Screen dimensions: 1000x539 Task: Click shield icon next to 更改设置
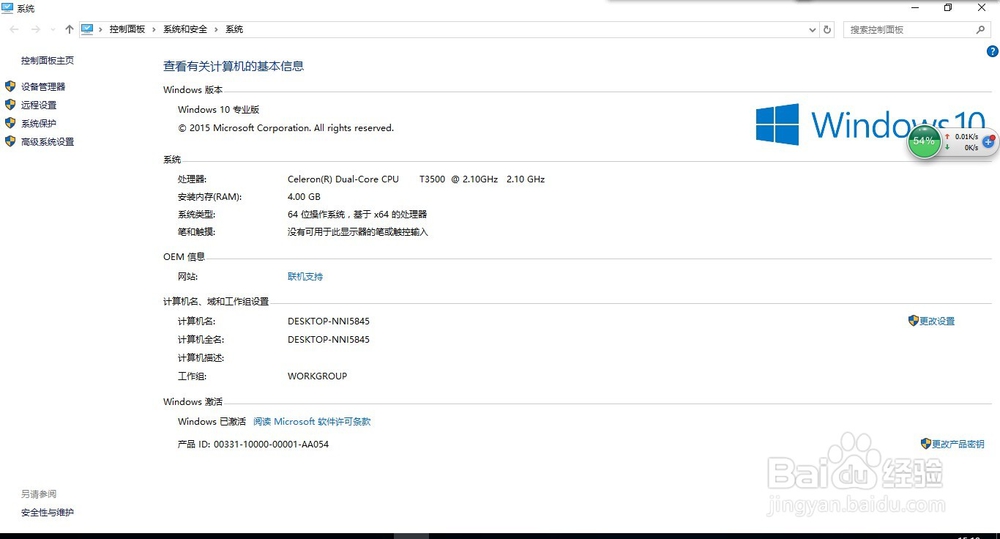click(913, 320)
